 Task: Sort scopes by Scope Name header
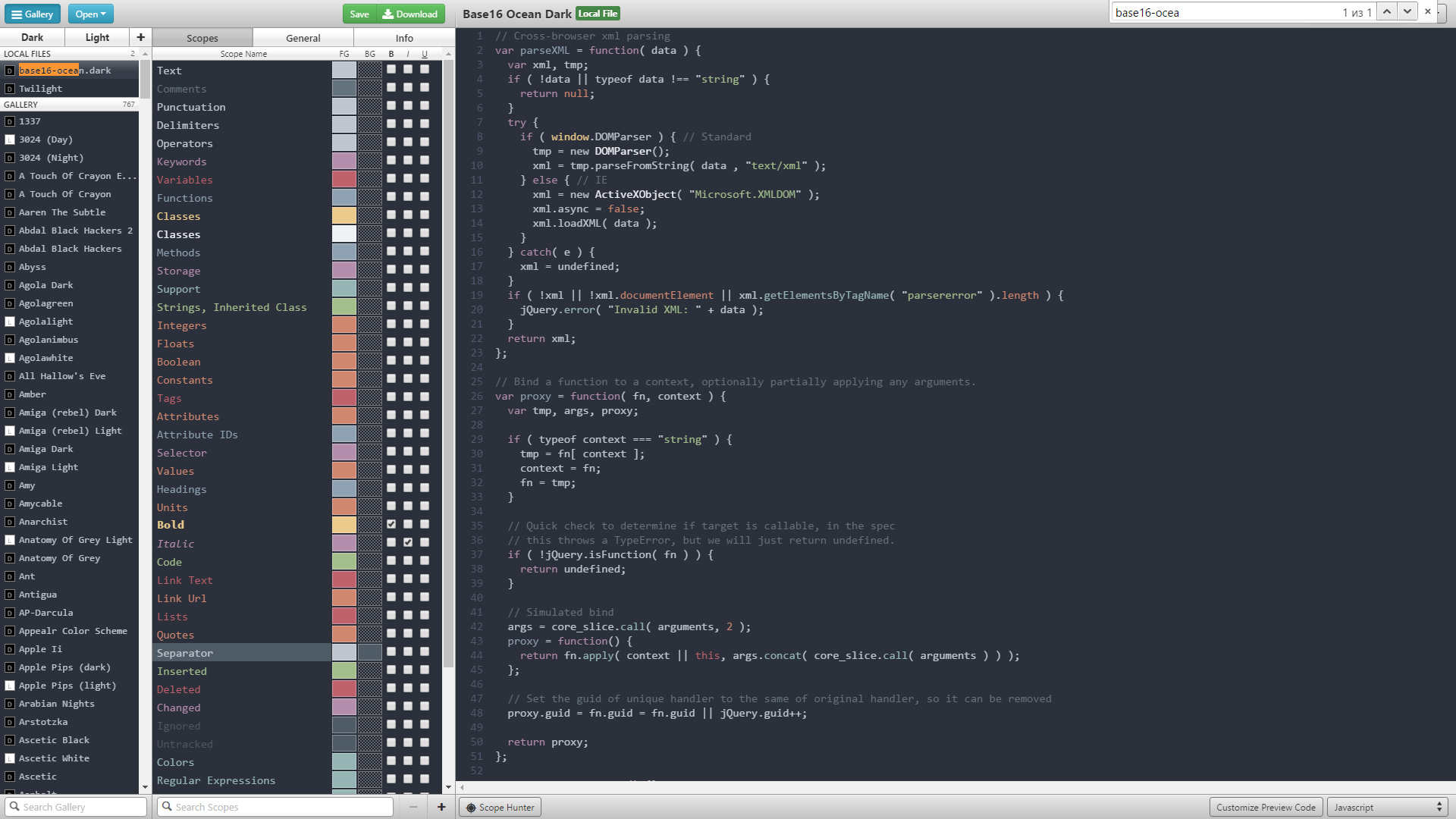[243, 54]
